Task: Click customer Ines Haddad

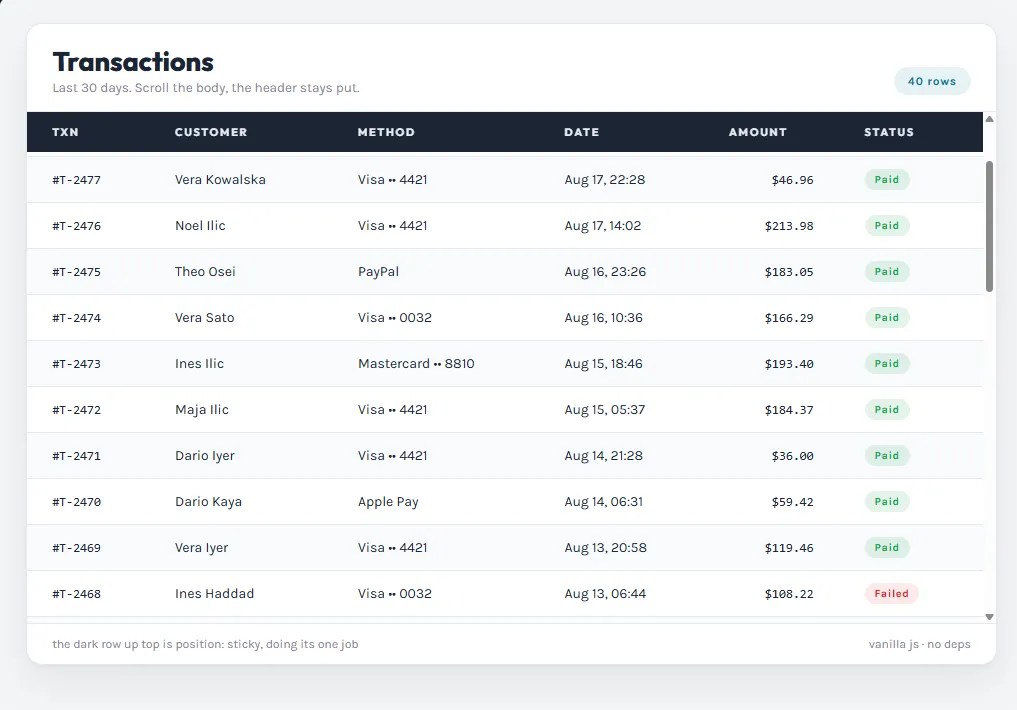Action: (215, 594)
